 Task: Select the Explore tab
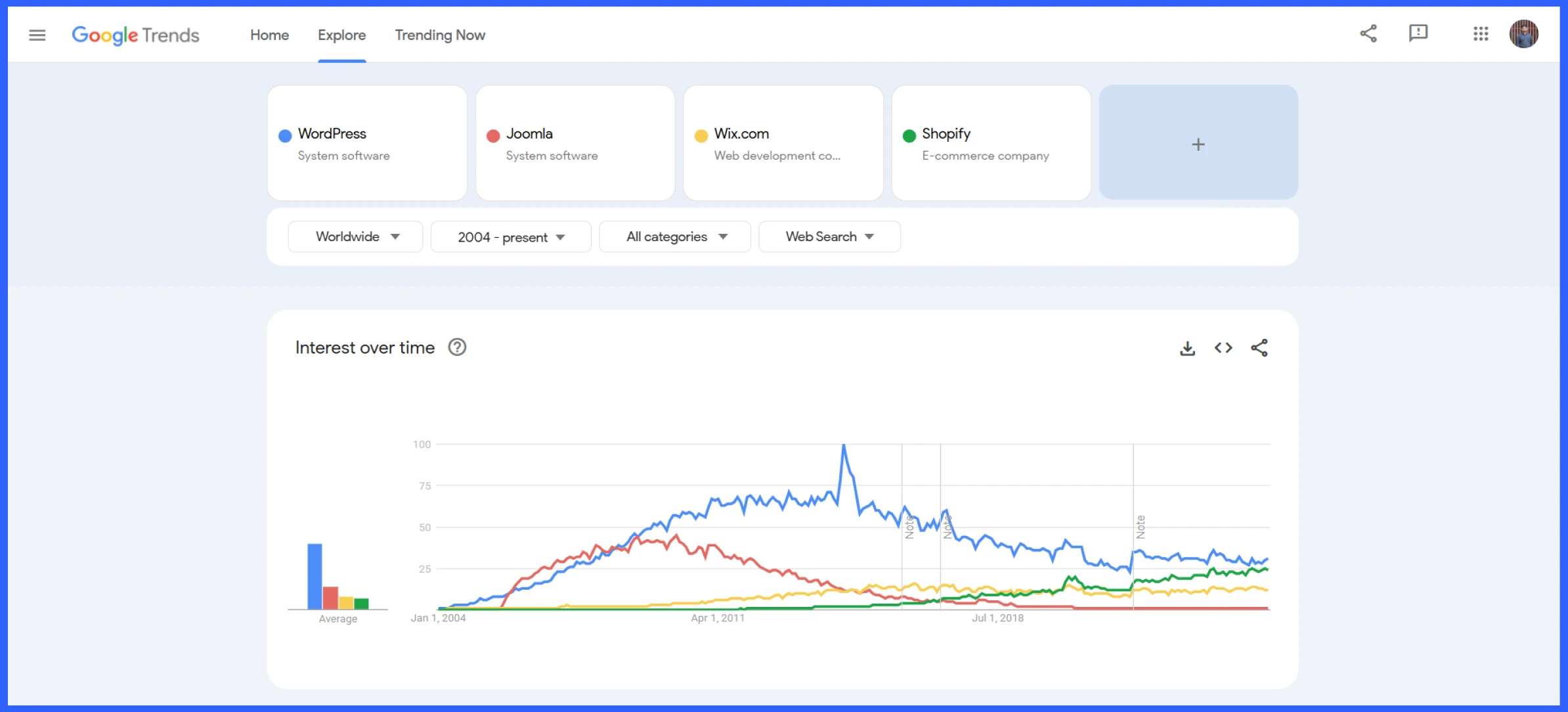coord(341,35)
